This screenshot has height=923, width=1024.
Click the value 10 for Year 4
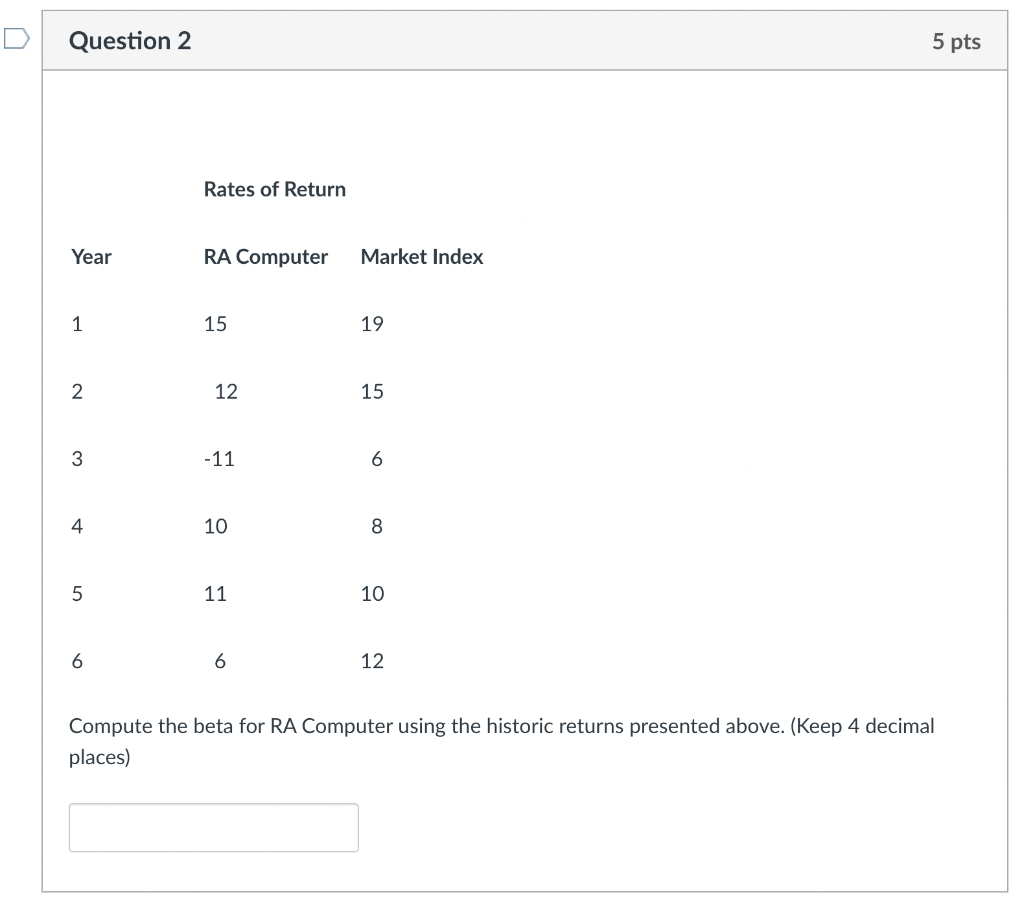click(x=215, y=526)
